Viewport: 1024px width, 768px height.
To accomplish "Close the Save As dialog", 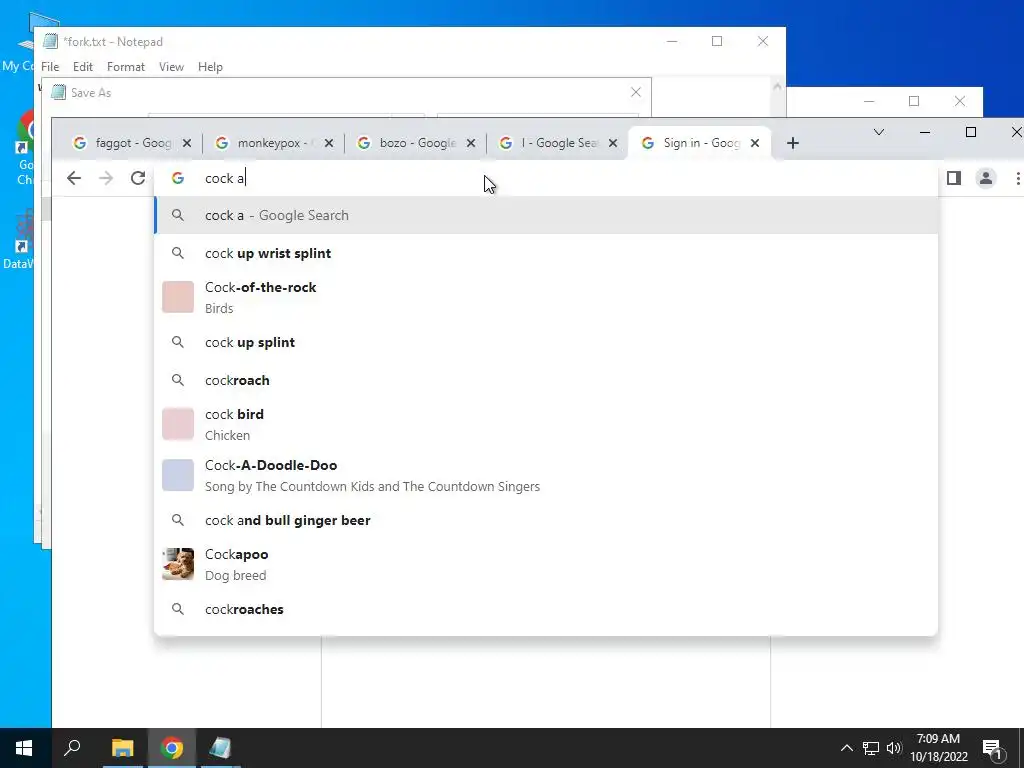I will pyautogui.click(x=635, y=92).
